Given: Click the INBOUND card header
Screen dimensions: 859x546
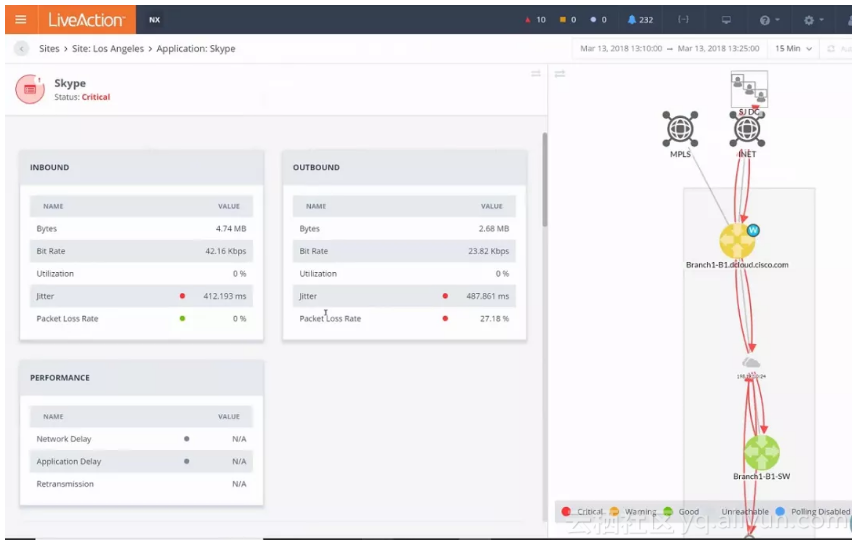Looking at the screenshot, I should (x=142, y=168).
